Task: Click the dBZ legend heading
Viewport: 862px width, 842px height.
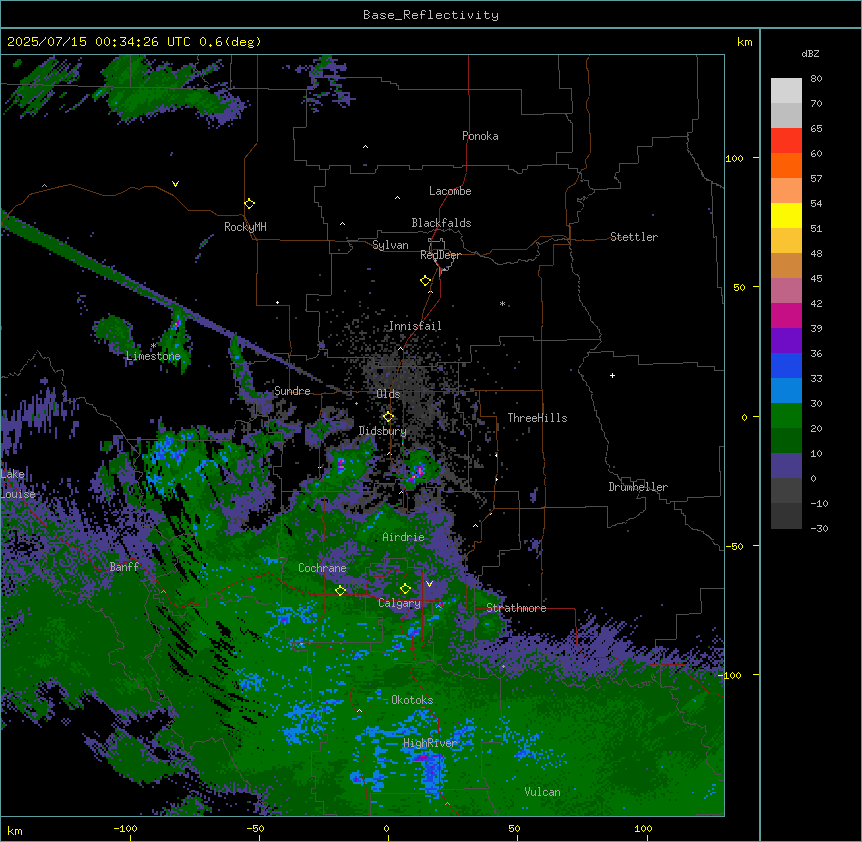Action: coord(810,54)
